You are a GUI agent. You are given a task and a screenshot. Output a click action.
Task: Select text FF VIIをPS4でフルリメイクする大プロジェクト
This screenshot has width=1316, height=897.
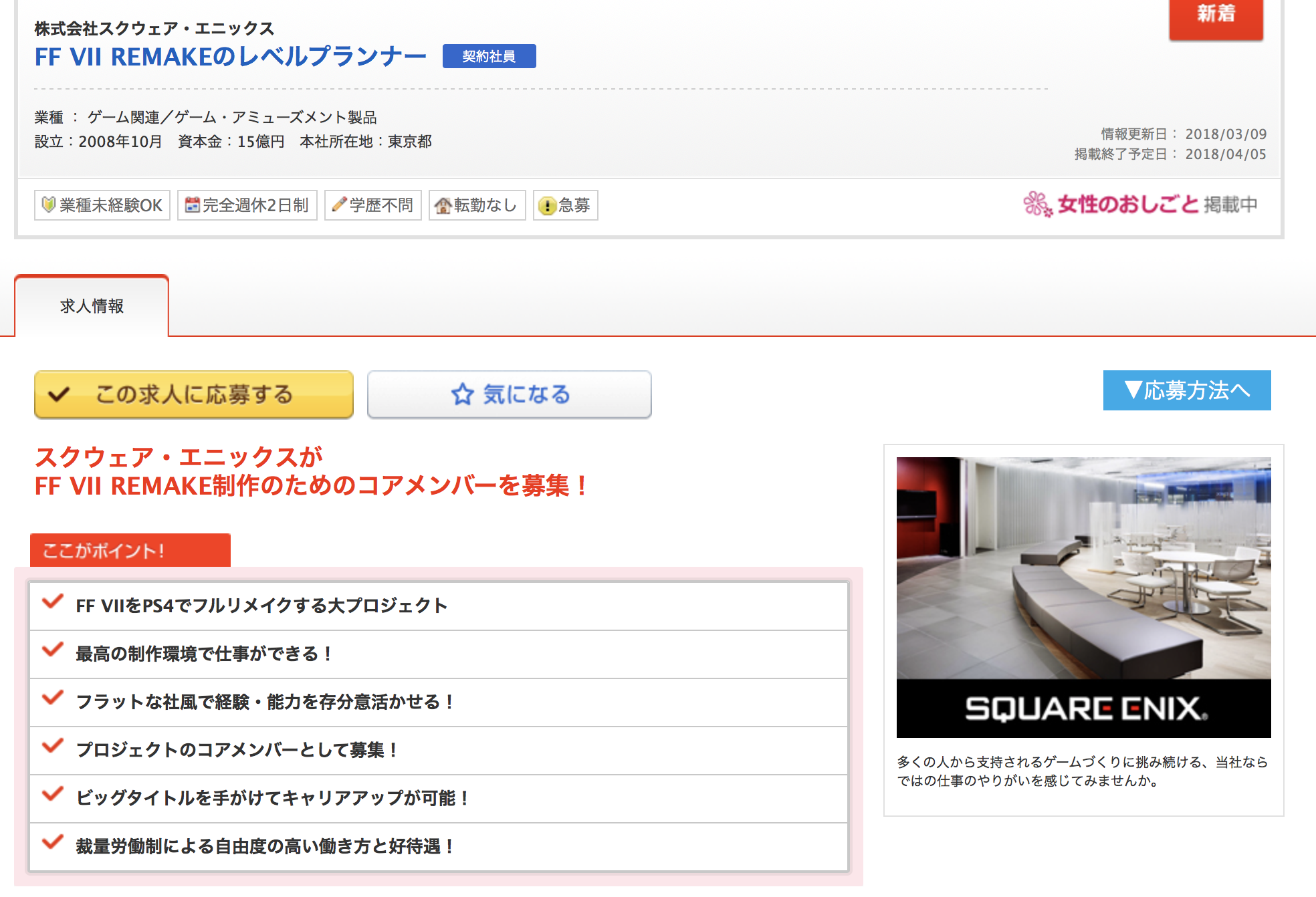261,606
